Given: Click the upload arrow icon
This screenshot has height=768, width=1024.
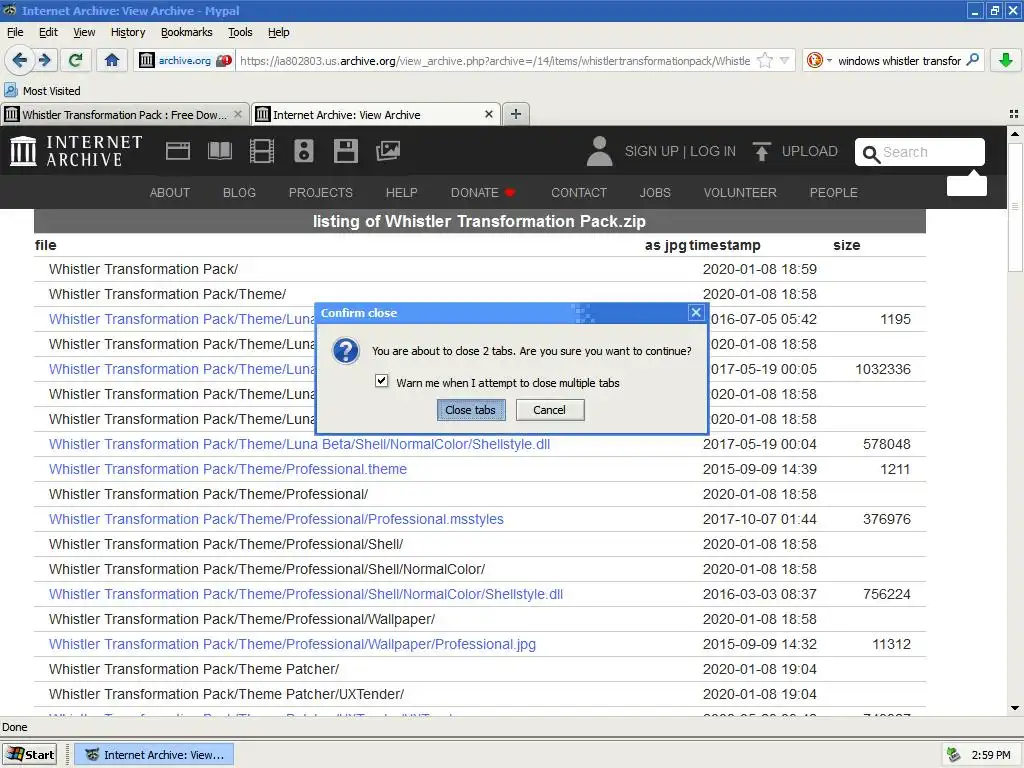Looking at the screenshot, I should (761, 151).
